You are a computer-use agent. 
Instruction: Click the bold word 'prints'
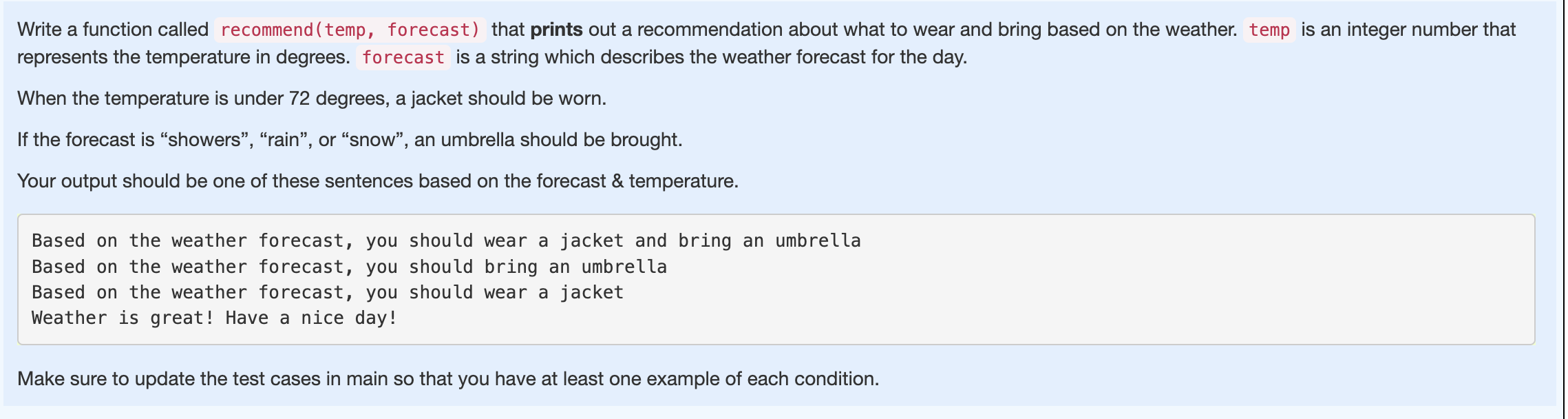pos(557,30)
